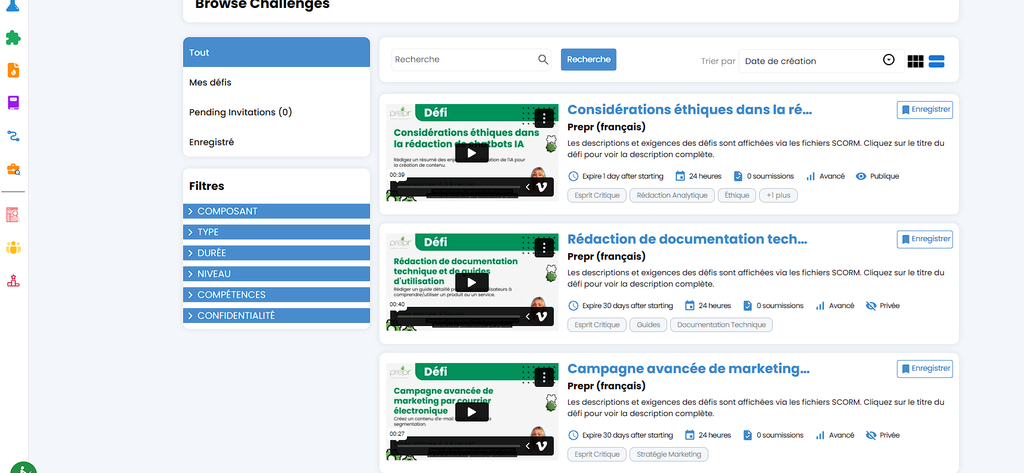Open video menu dots on Campagne avancée thumbnail
Screen dimensions: 1024x473
544,377
